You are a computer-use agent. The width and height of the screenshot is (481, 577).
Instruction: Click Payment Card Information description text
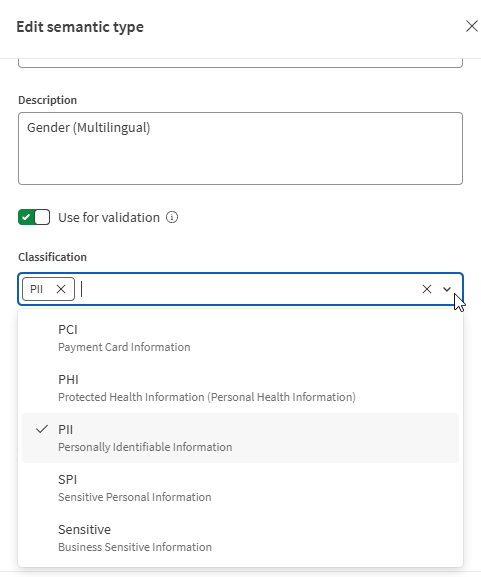[124, 347]
